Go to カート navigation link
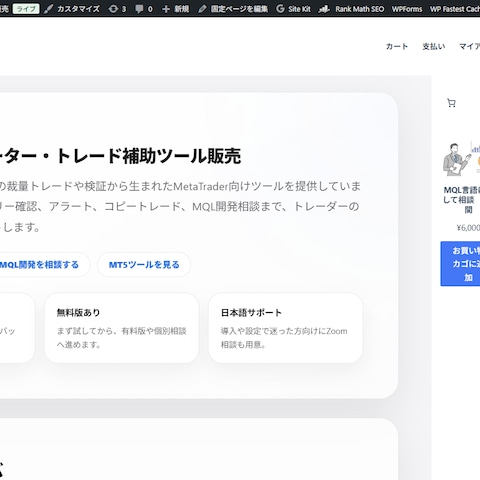This screenshot has width=480, height=480. pos(397,46)
